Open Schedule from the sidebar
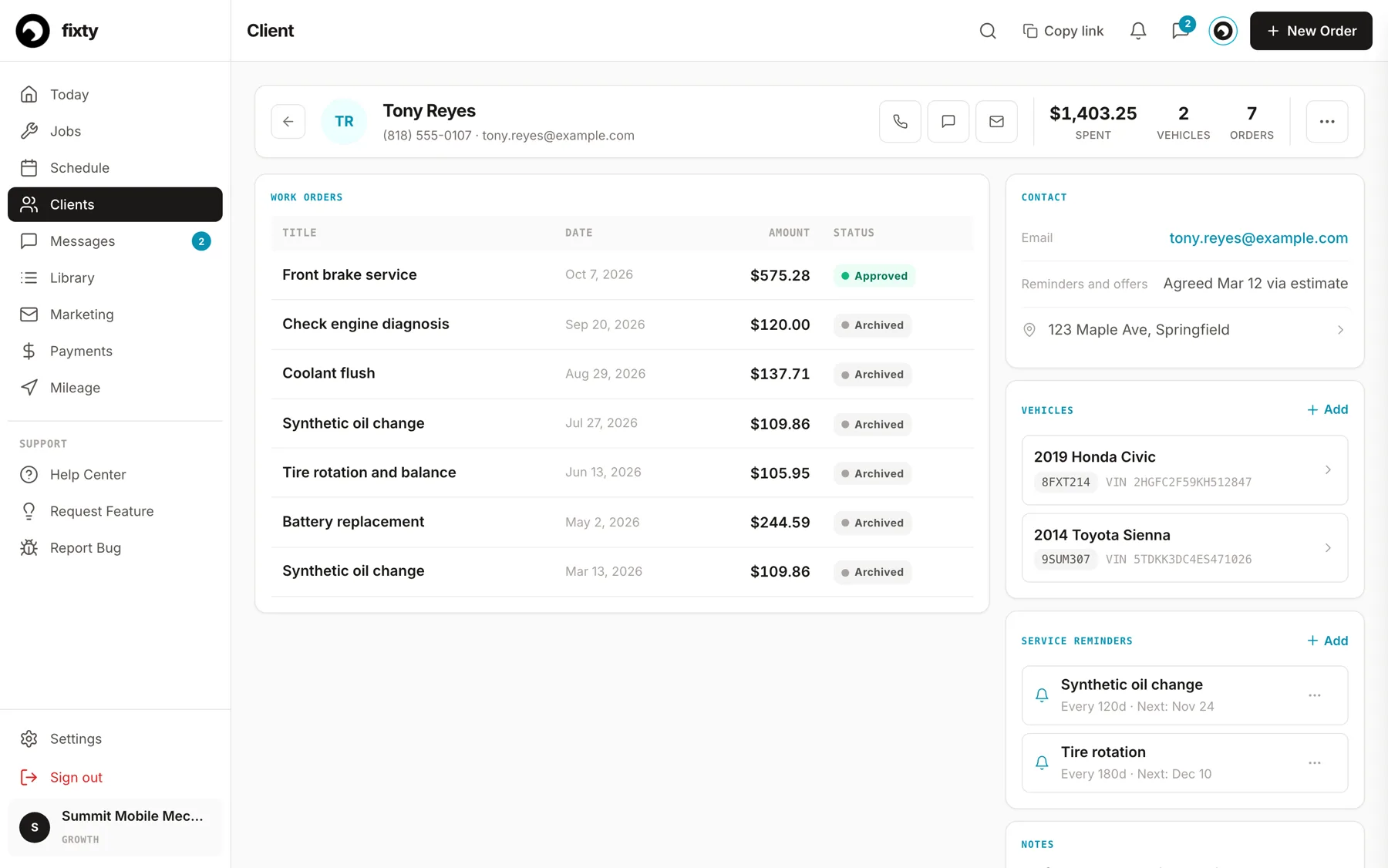 click(115, 168)
